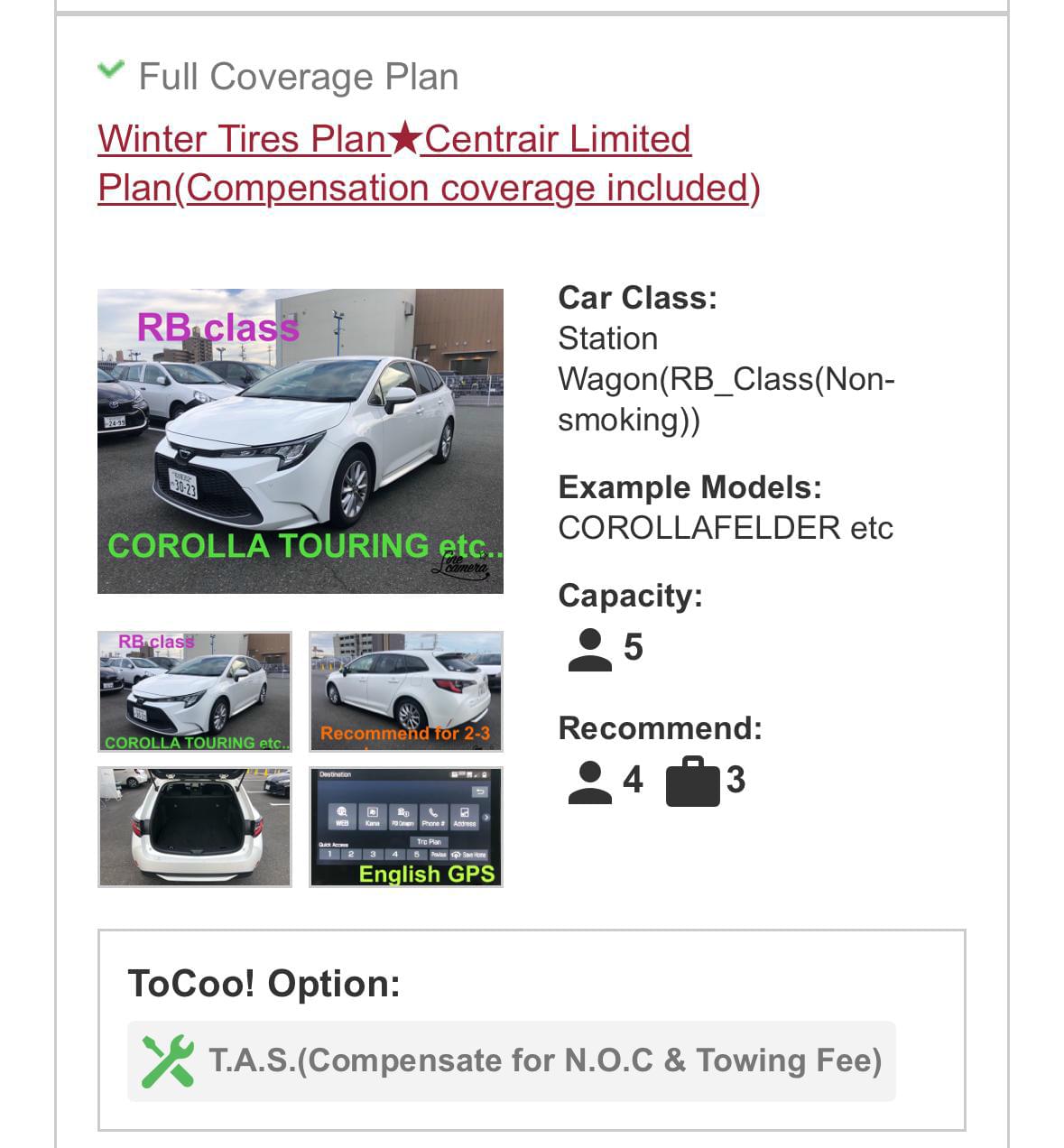
Task: Click the luggage count number 3
Action: 736,781
